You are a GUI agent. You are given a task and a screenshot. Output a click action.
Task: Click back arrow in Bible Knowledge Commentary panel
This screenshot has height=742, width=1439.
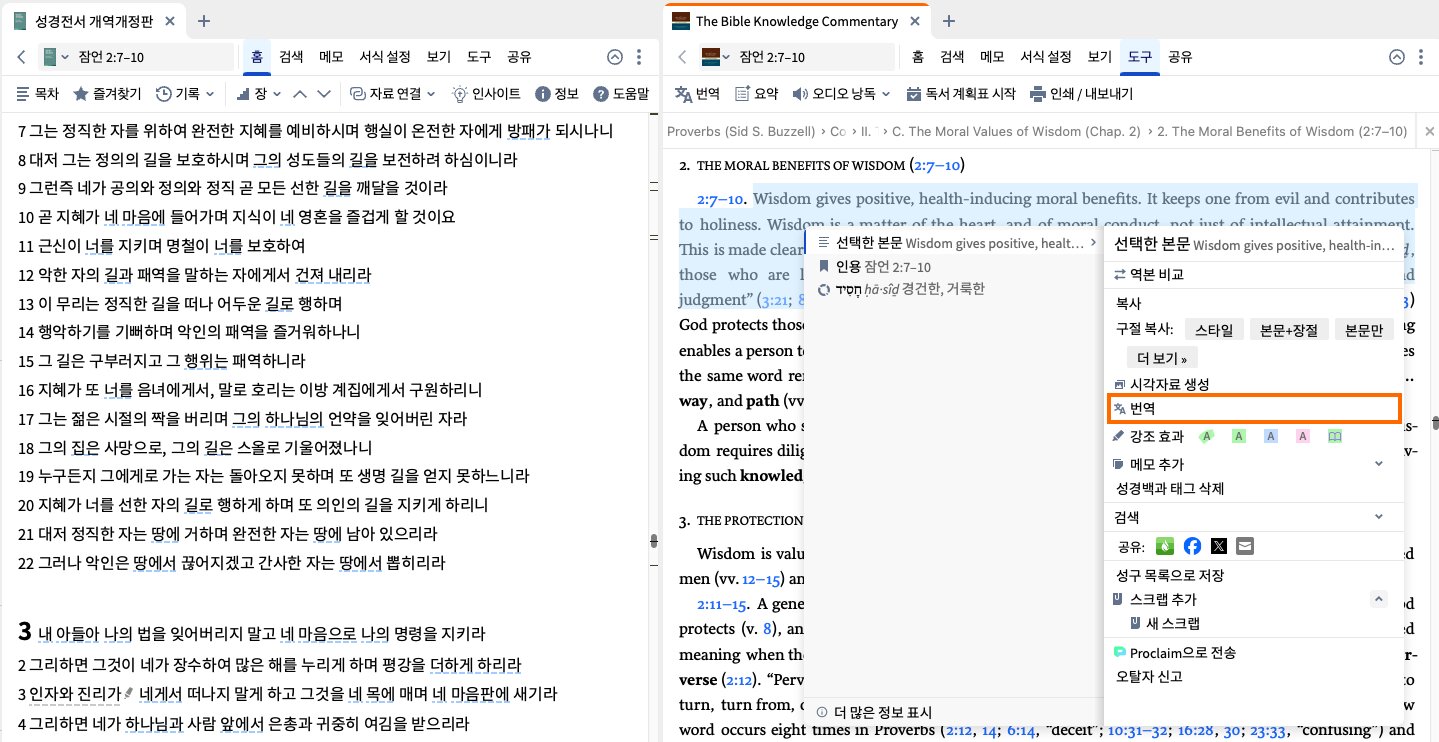click(681, 57)
